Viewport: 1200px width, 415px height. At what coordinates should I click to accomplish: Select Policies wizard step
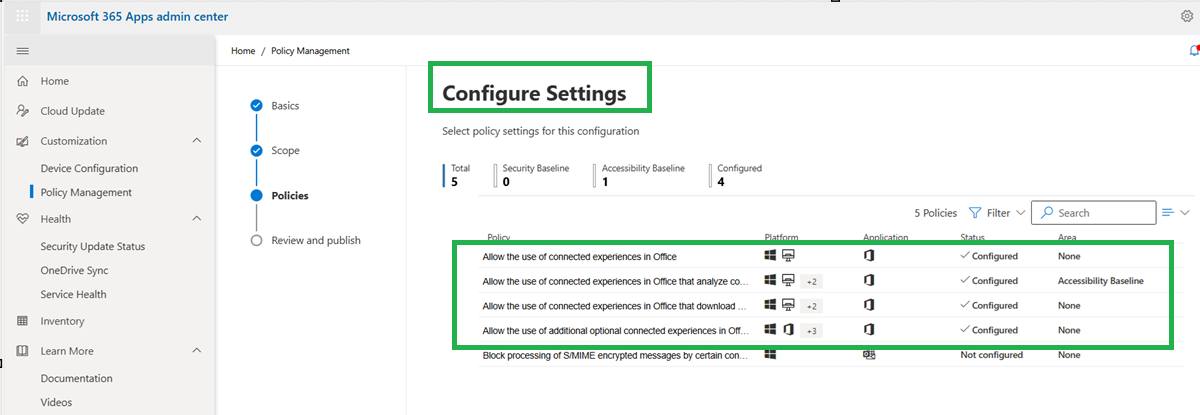[290, 195]
